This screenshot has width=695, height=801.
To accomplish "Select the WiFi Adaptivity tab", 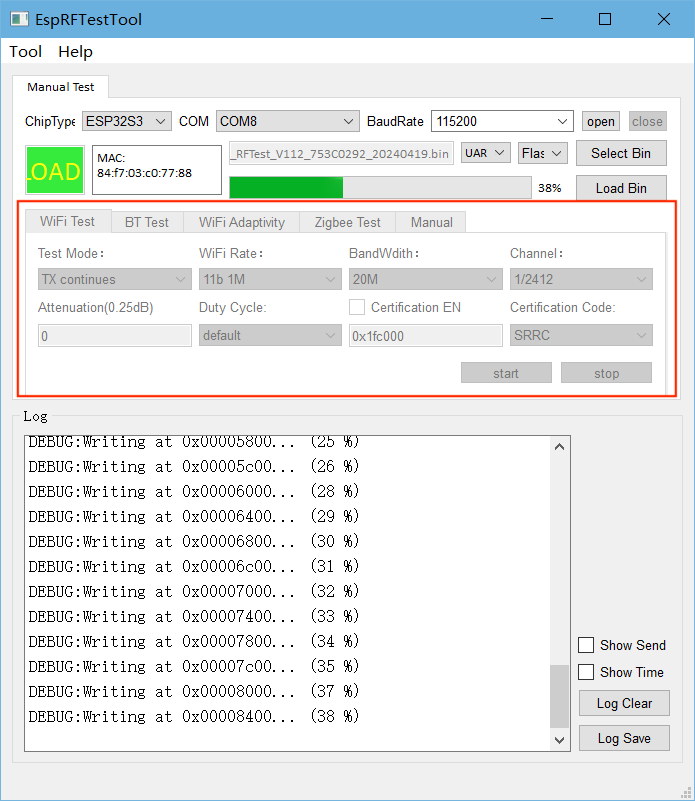I will point(241,222).
